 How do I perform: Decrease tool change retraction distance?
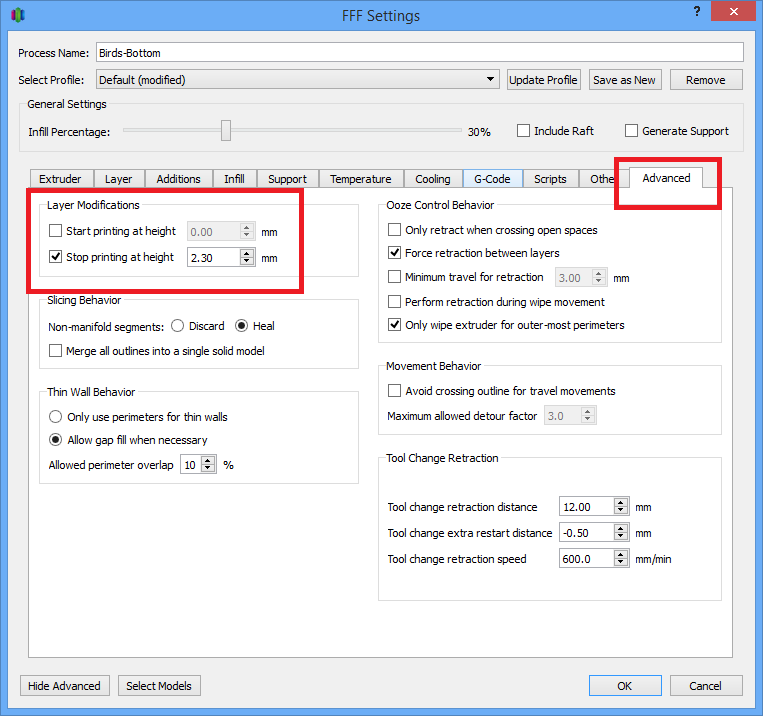621,511
